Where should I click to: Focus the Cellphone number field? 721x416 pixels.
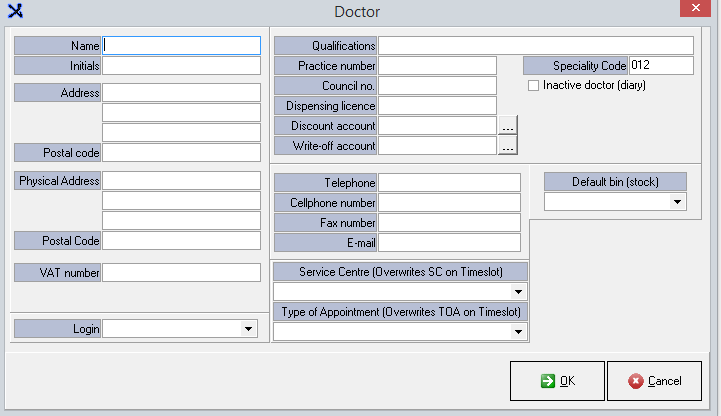449,202
